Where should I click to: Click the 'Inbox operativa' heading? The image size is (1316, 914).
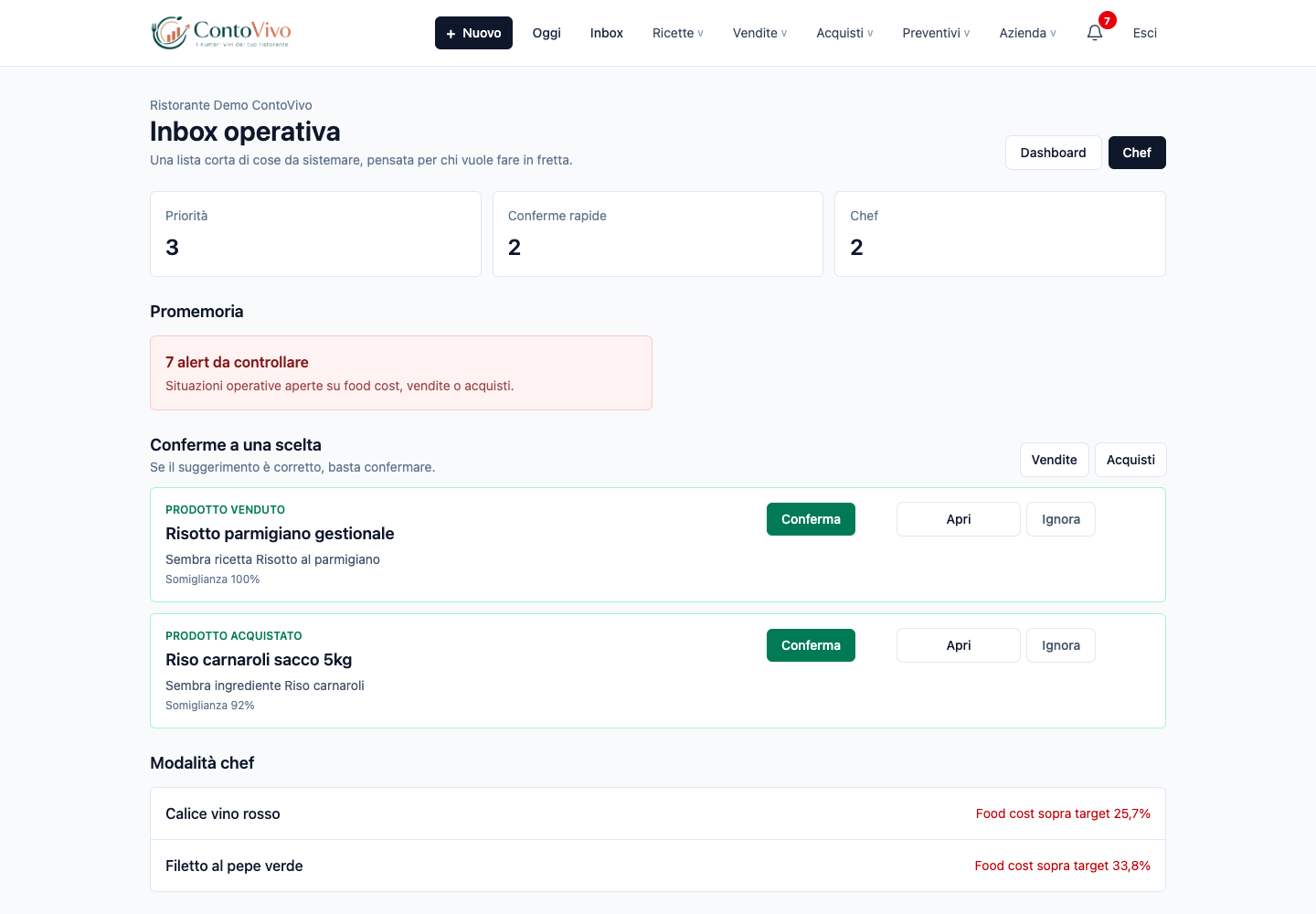(x=245, y=132)
